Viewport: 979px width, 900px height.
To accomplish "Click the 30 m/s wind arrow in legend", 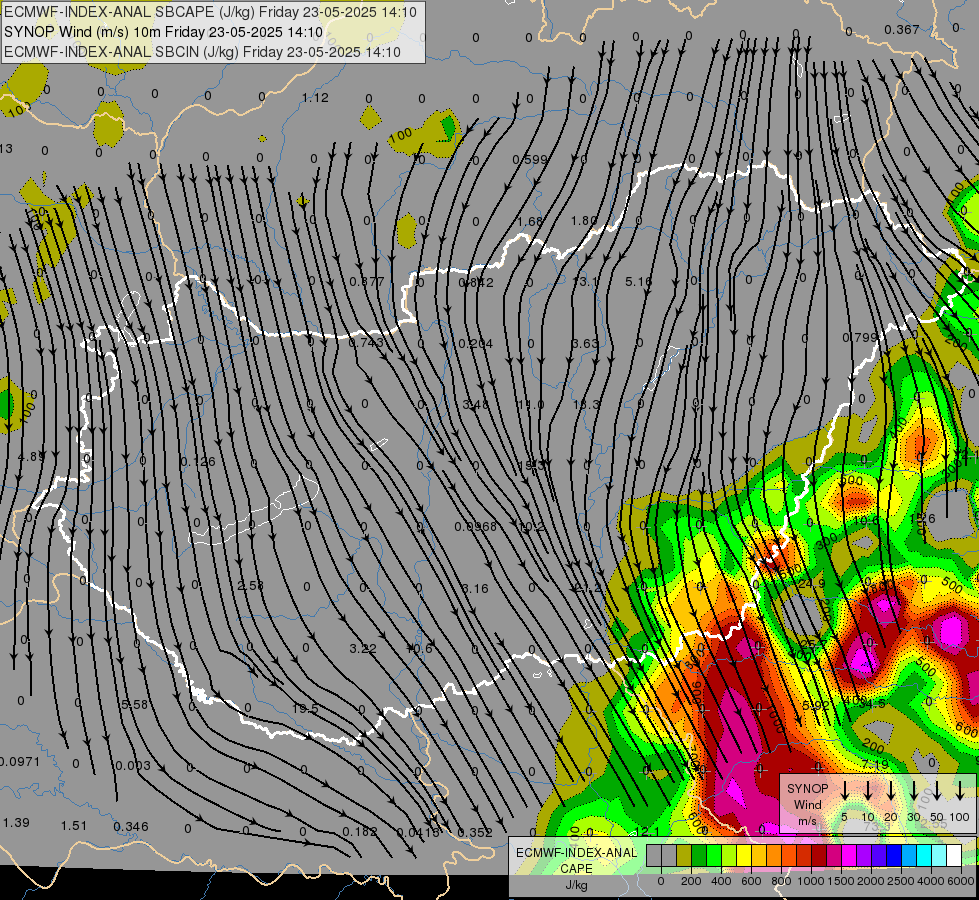I will pyautogui.click(x=913, y=791).
